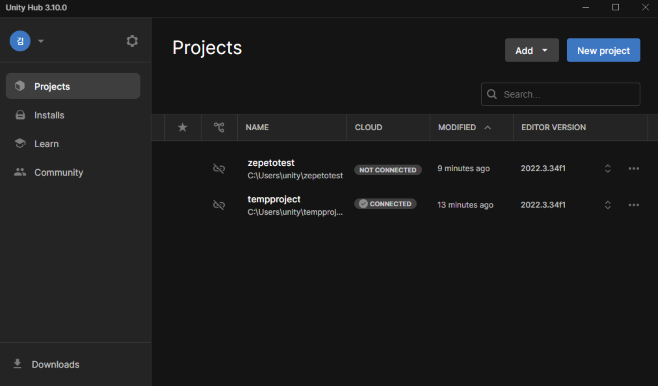Click path C:\Users\unity\zepetotest
Image resolution: width=658 pixels, height=386 pixels.
click(295, 176)
